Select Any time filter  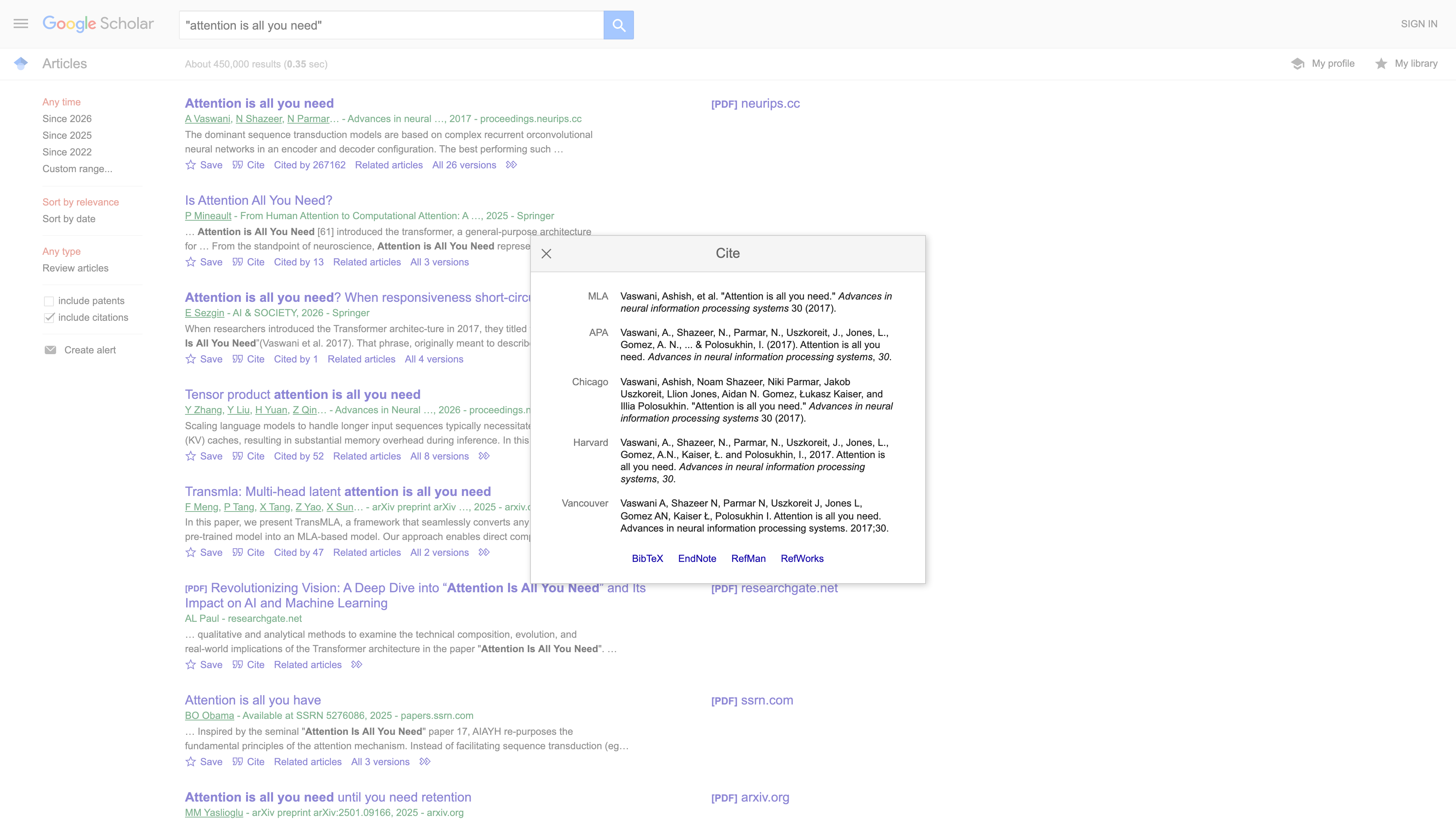coord(61,102)
